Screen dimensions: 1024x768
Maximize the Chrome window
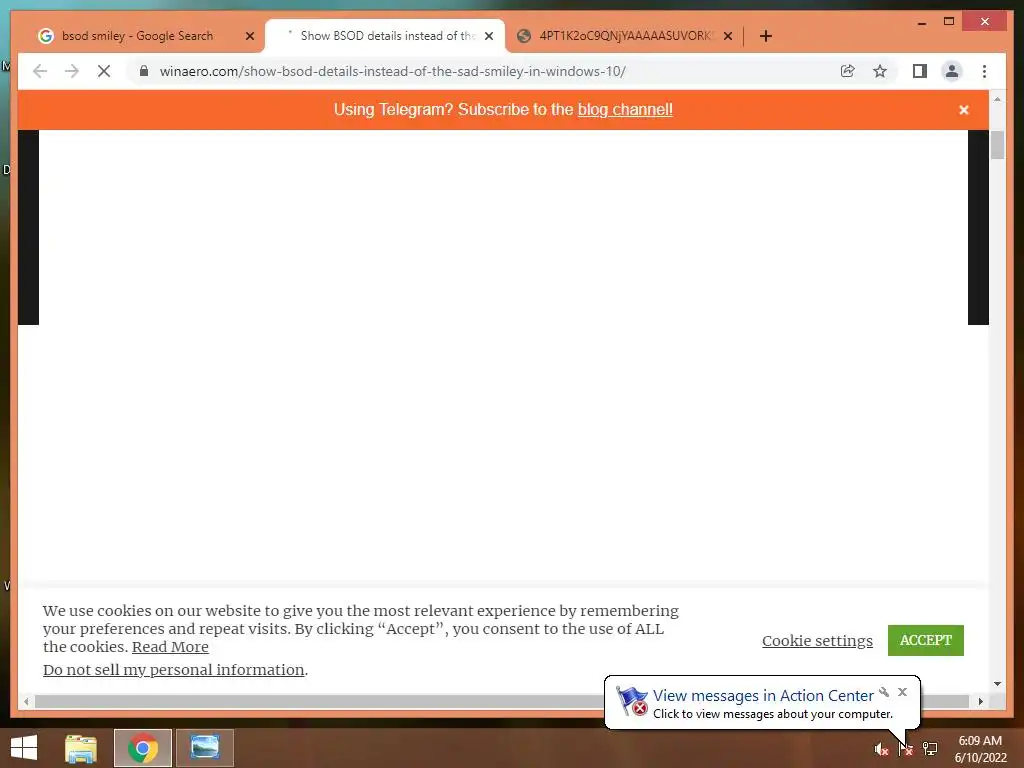[x=949, y=22]
